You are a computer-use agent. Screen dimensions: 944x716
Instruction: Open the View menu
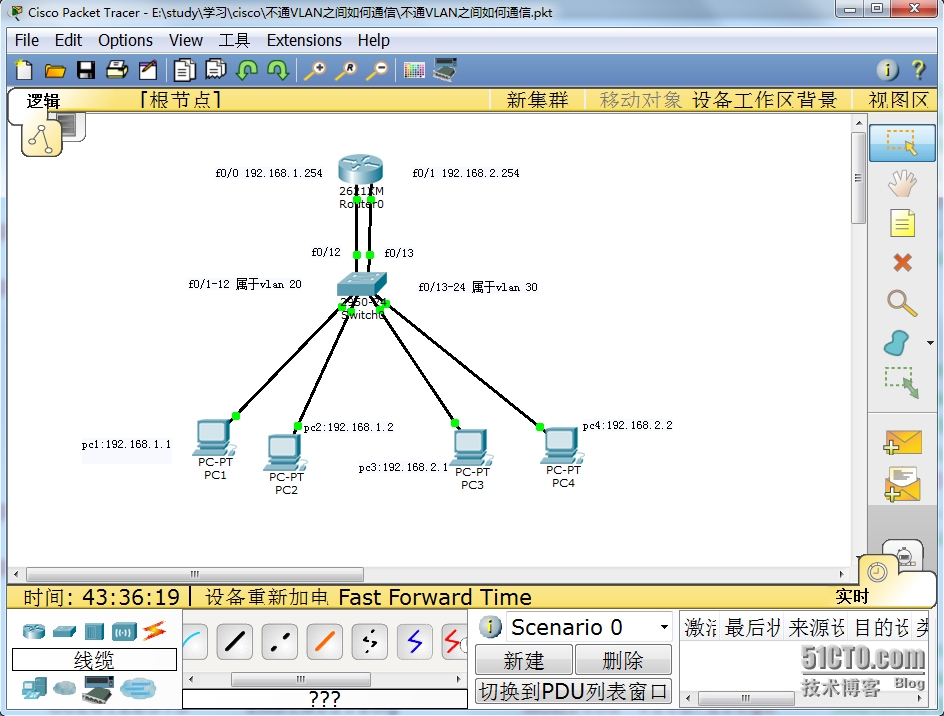(x=185, y=40)
